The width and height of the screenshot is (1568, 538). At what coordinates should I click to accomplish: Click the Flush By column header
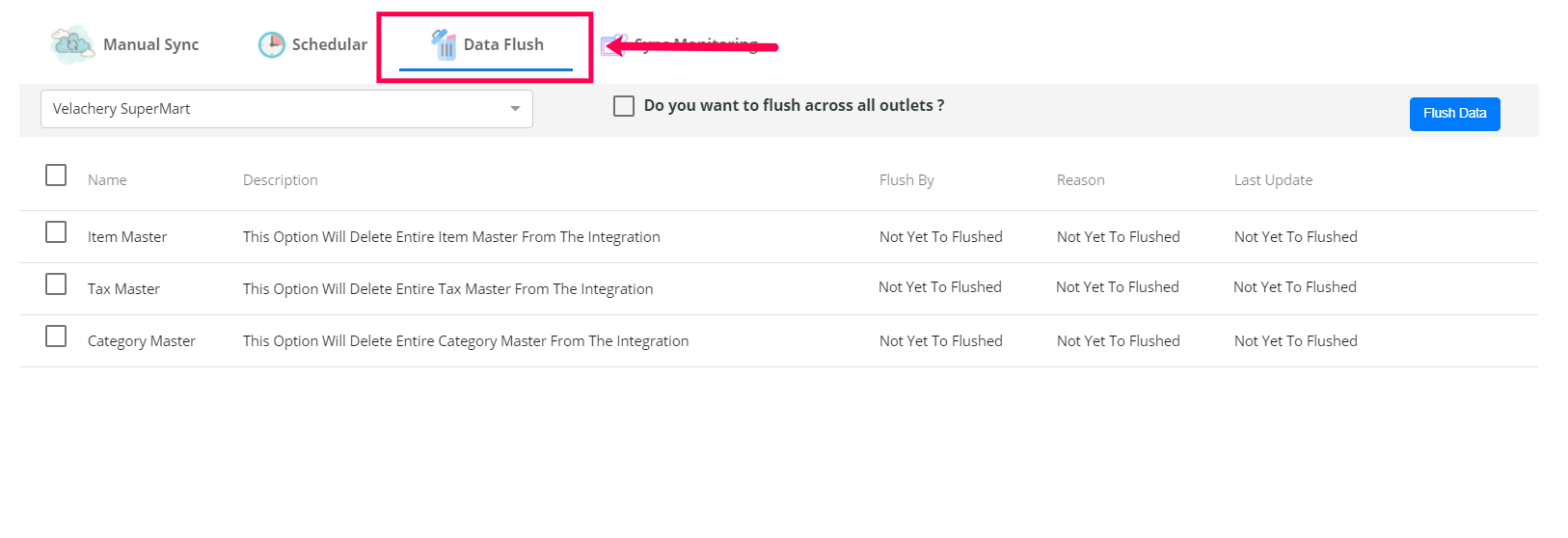[906, 180]
